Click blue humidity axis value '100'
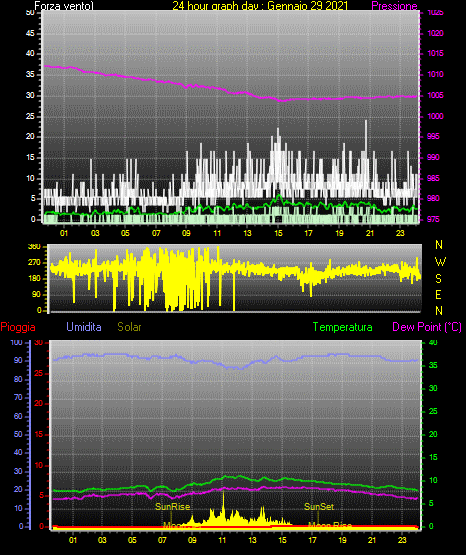Screen dimensions: 466x555 [x=17, y=342]
